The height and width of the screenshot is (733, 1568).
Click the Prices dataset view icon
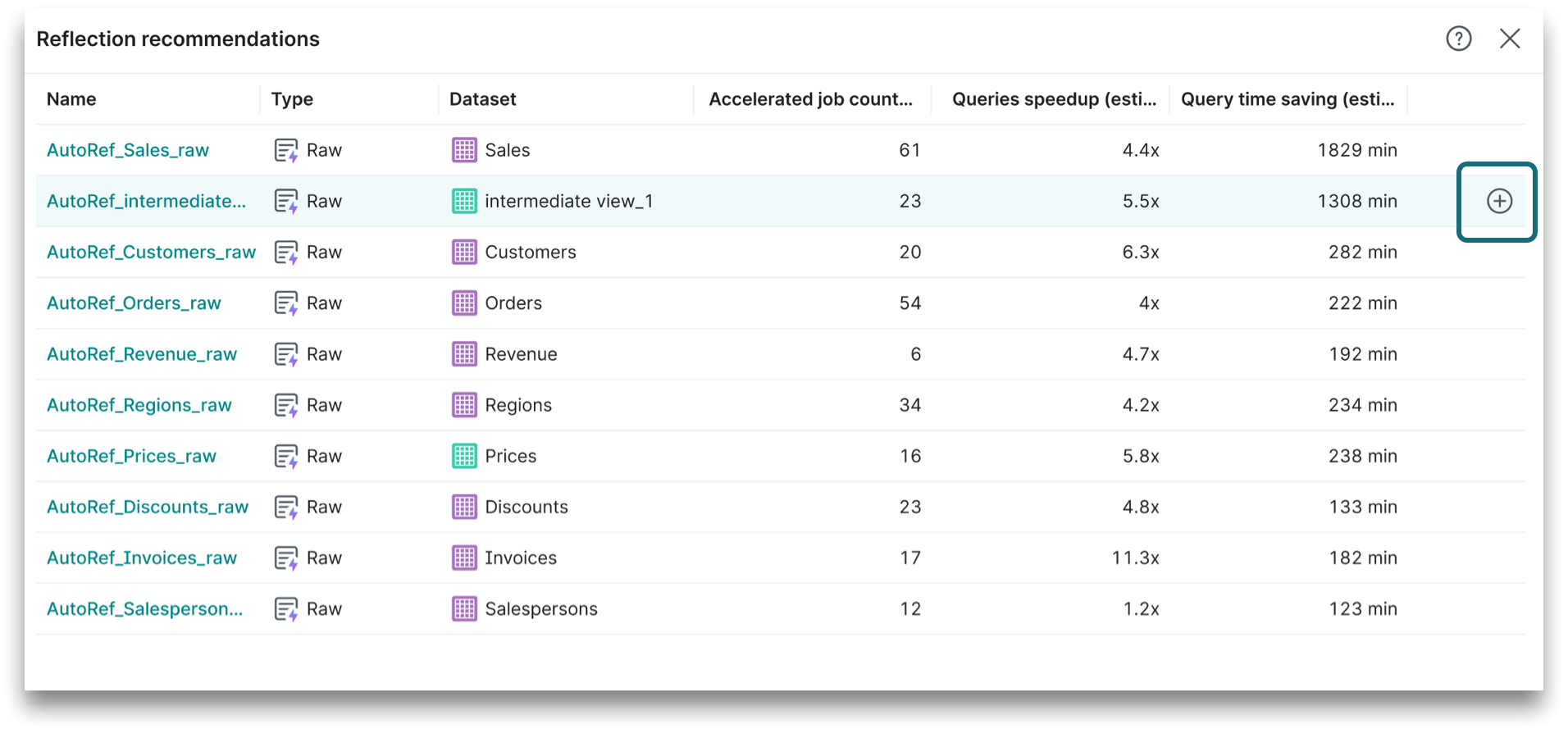[464, 456]
